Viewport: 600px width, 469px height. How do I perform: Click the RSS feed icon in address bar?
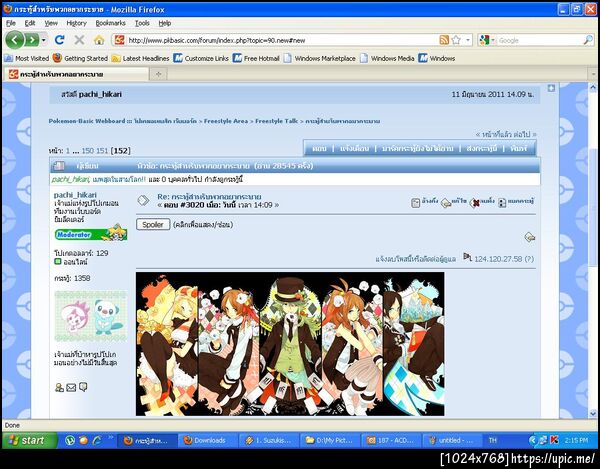[x=444, y=40]
